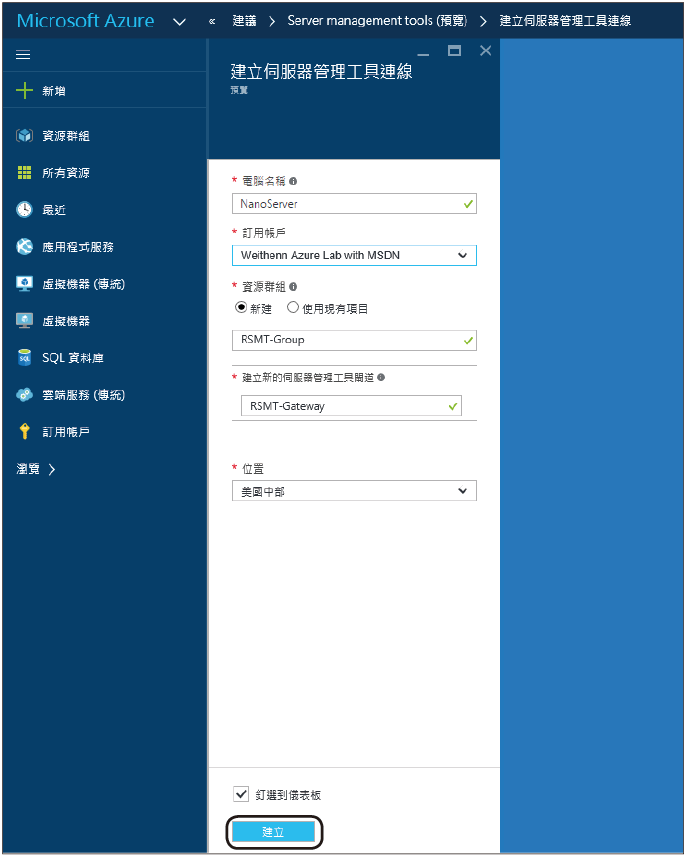
Task: Maximize the blade with square icon
Action: point(454,51)
